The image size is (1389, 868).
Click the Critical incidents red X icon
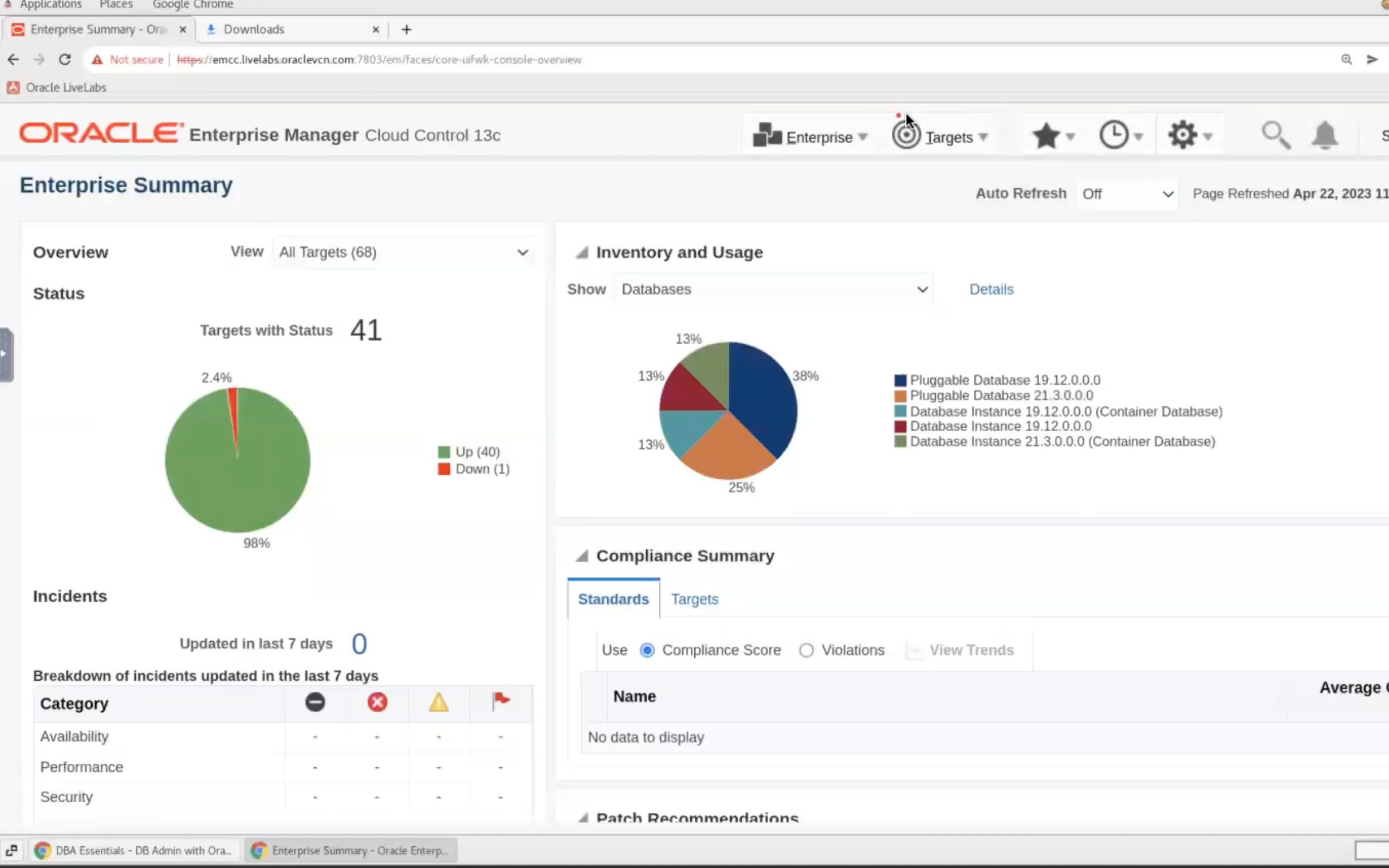pyautogui.click(x=377, y=702)
